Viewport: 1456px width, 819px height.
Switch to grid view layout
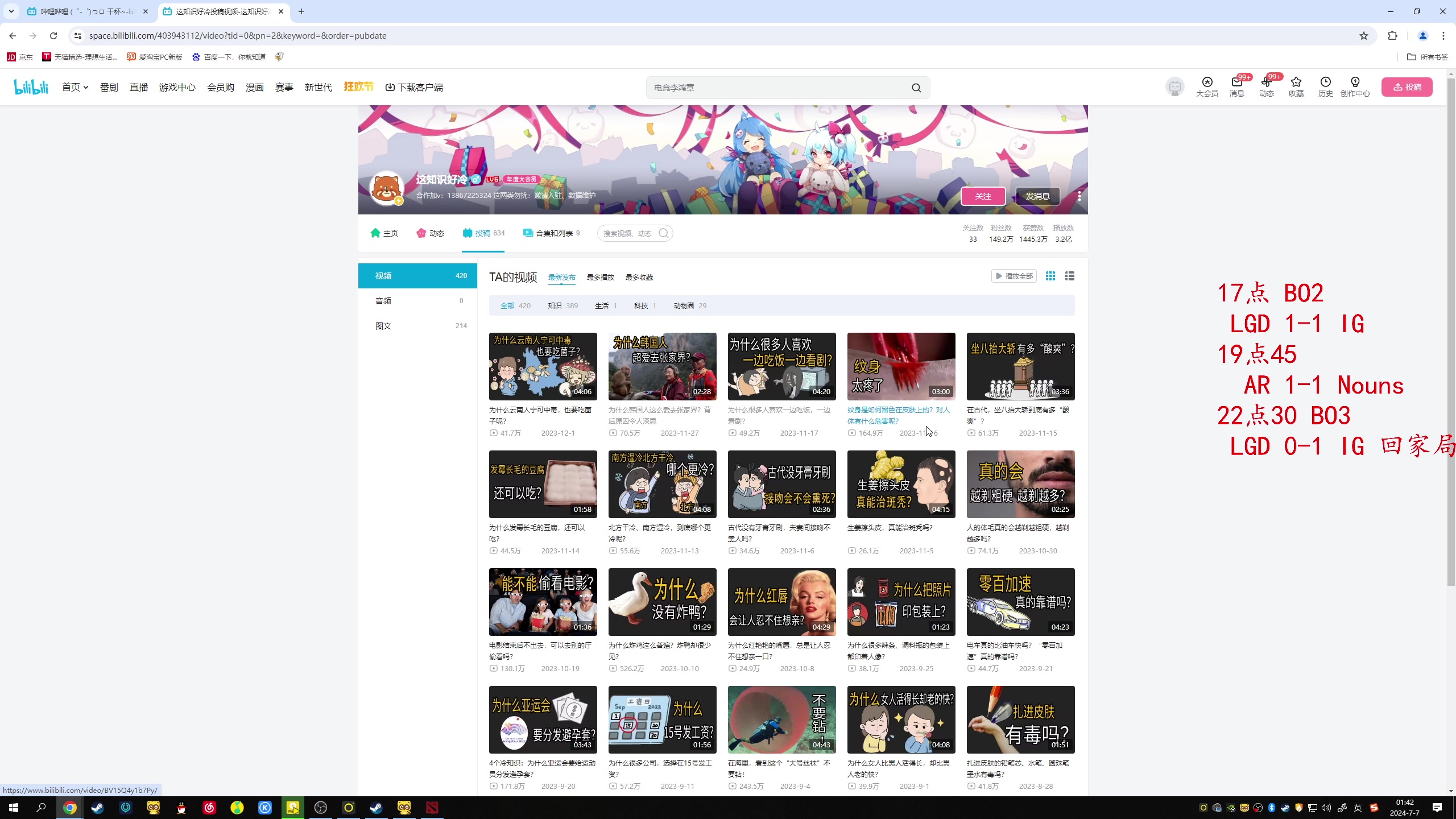click(1050, 276)
